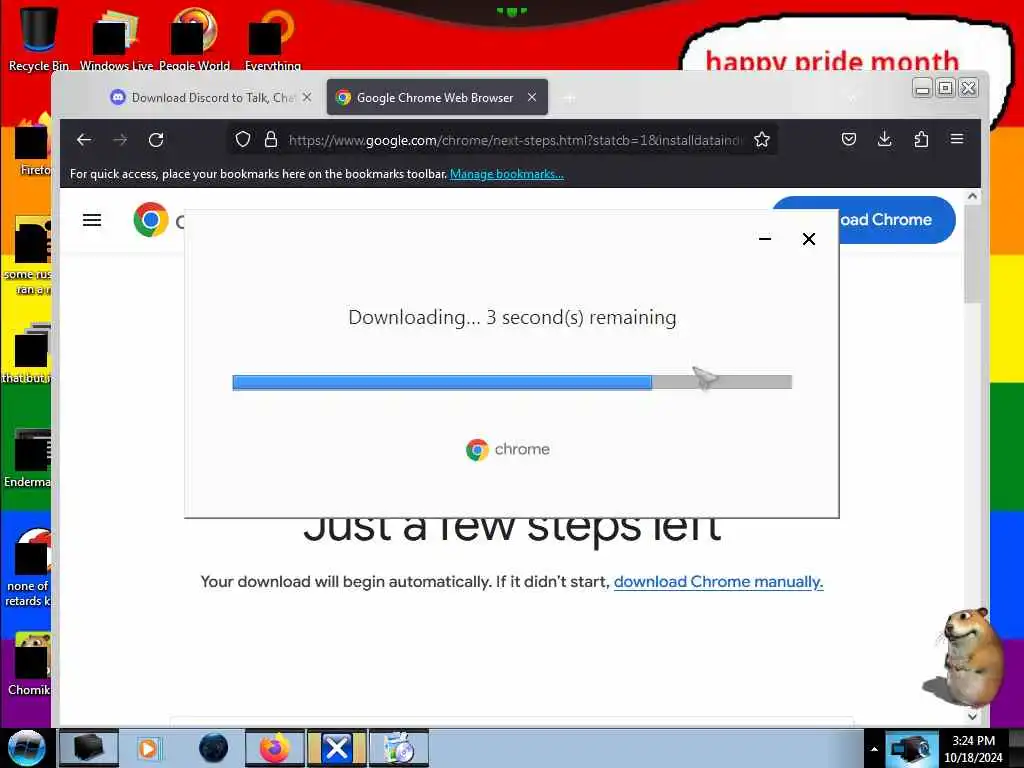The image size is (1024, 768).
Task: Bookmark this page with star icon
Action: pos(761,140)
